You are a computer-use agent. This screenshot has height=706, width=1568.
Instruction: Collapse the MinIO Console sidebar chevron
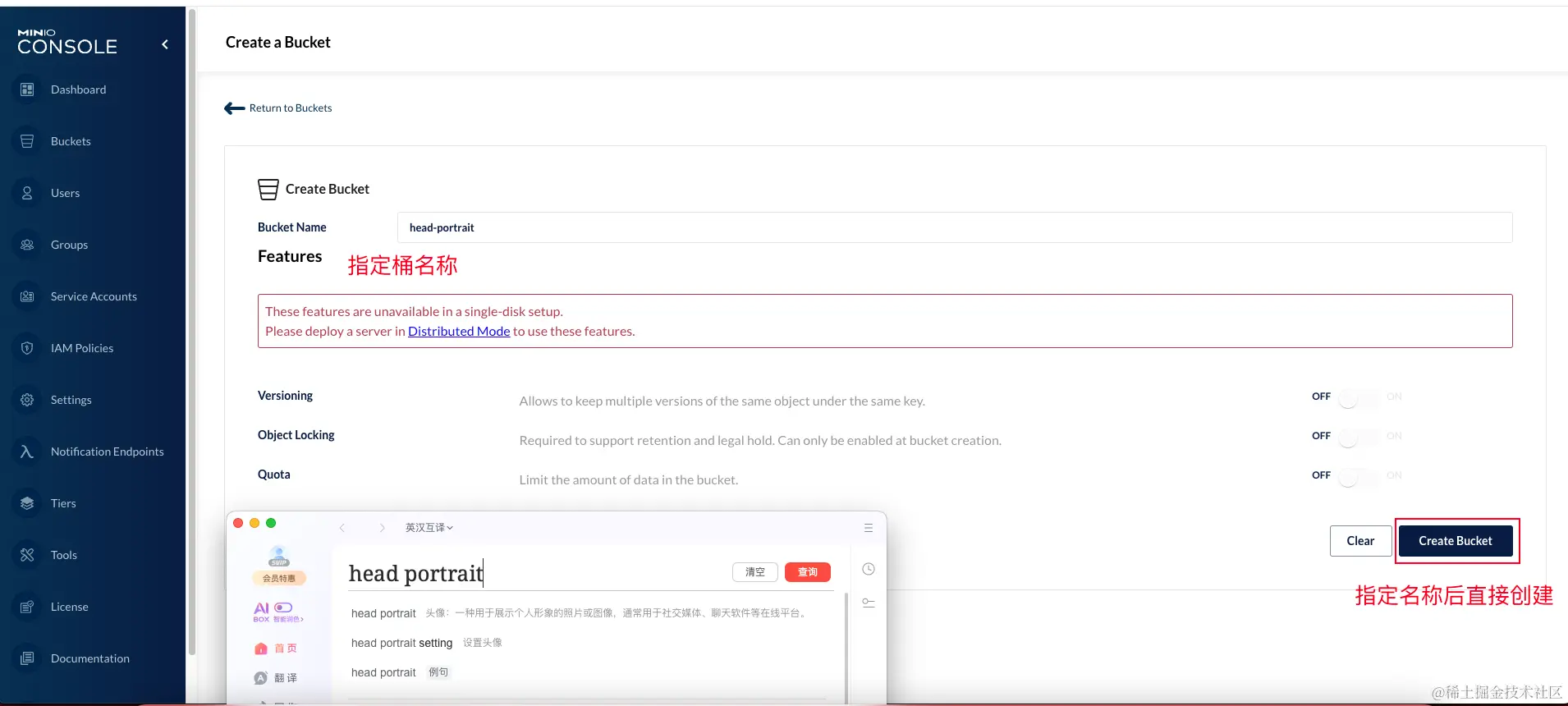[165, 44]
